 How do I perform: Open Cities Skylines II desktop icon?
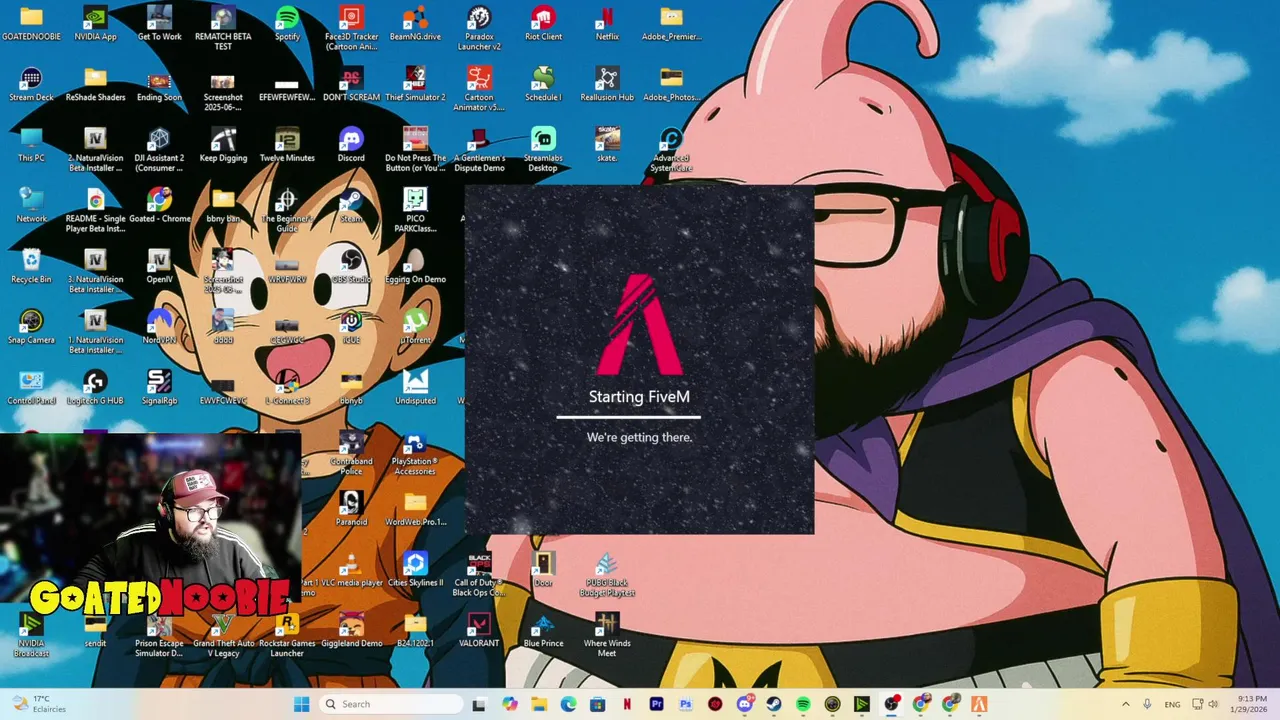[x=415, y=570]
